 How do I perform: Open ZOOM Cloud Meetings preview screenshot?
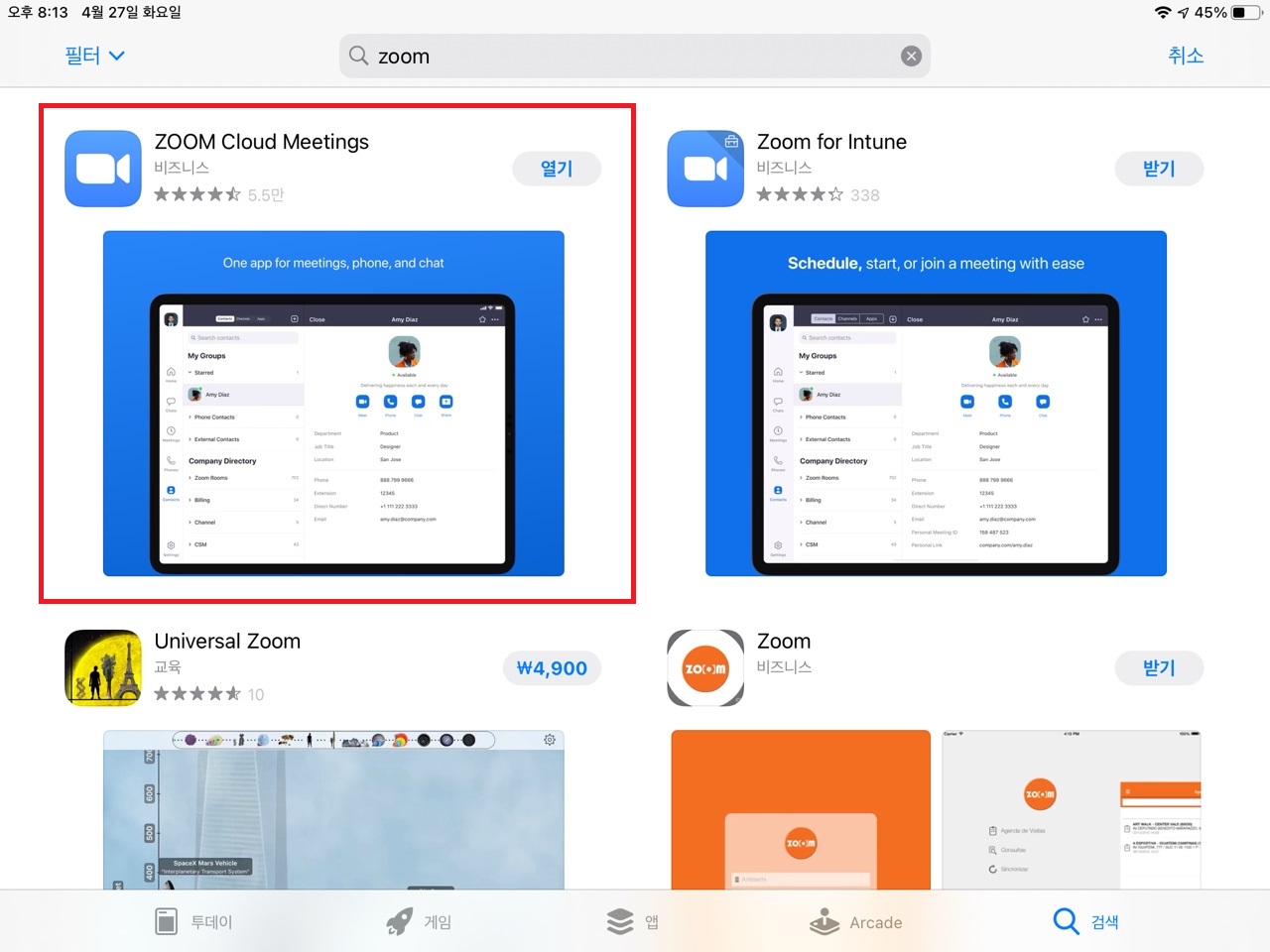click(333, 404)
